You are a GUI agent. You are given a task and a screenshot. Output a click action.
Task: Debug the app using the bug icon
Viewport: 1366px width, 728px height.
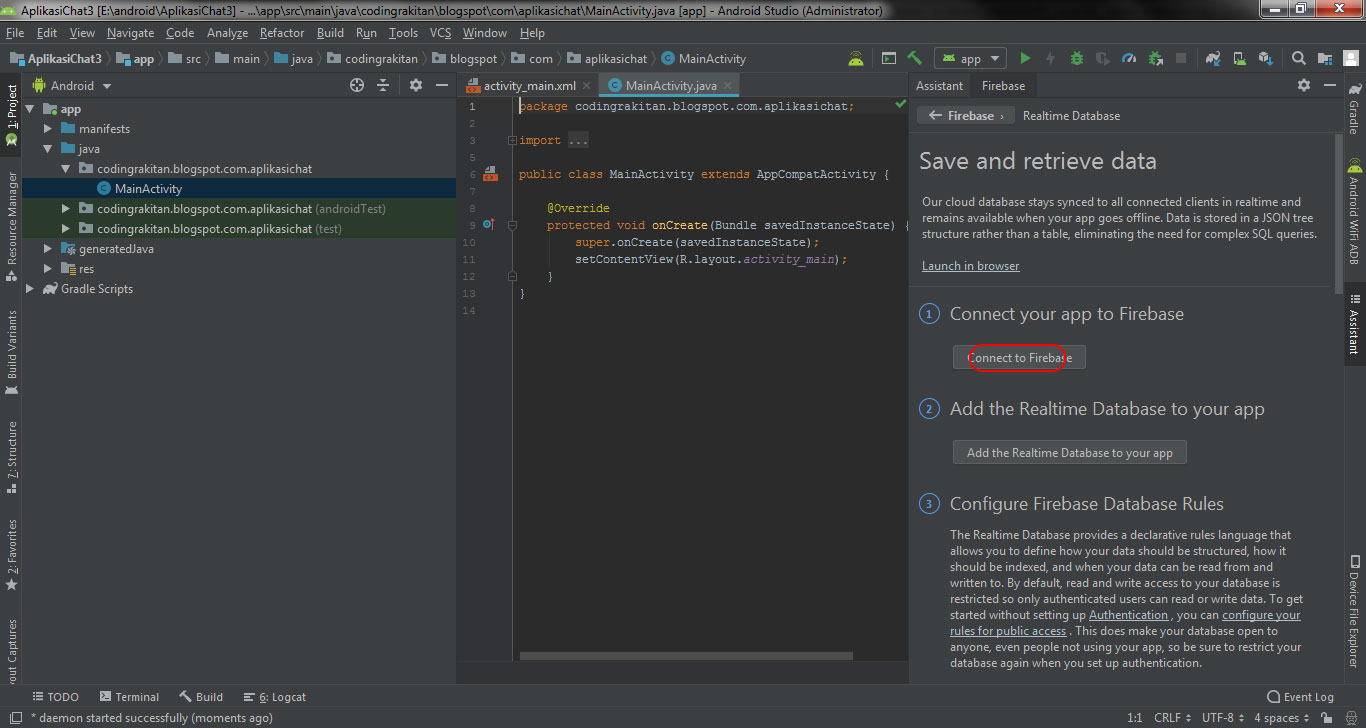1076,58
